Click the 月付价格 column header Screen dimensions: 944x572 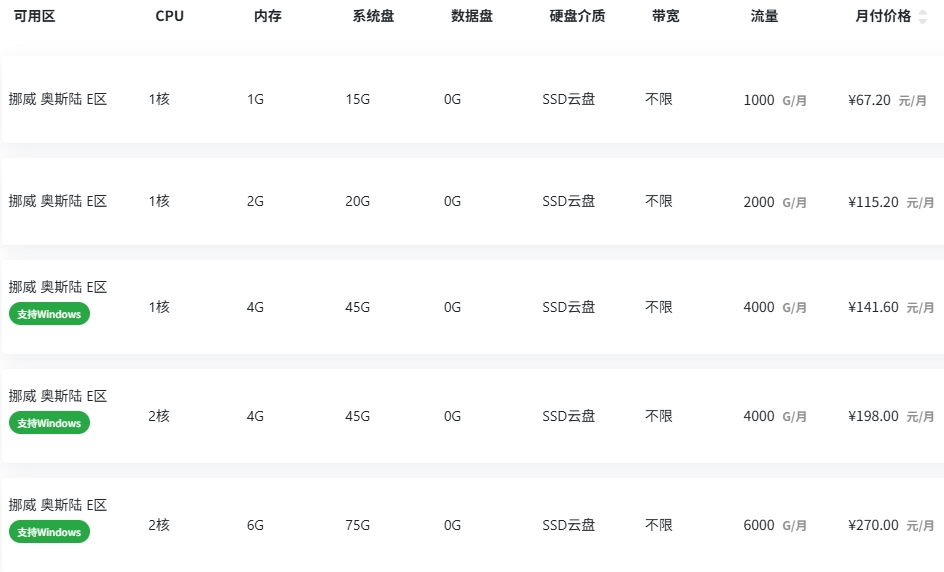click(x=883, y=16)
